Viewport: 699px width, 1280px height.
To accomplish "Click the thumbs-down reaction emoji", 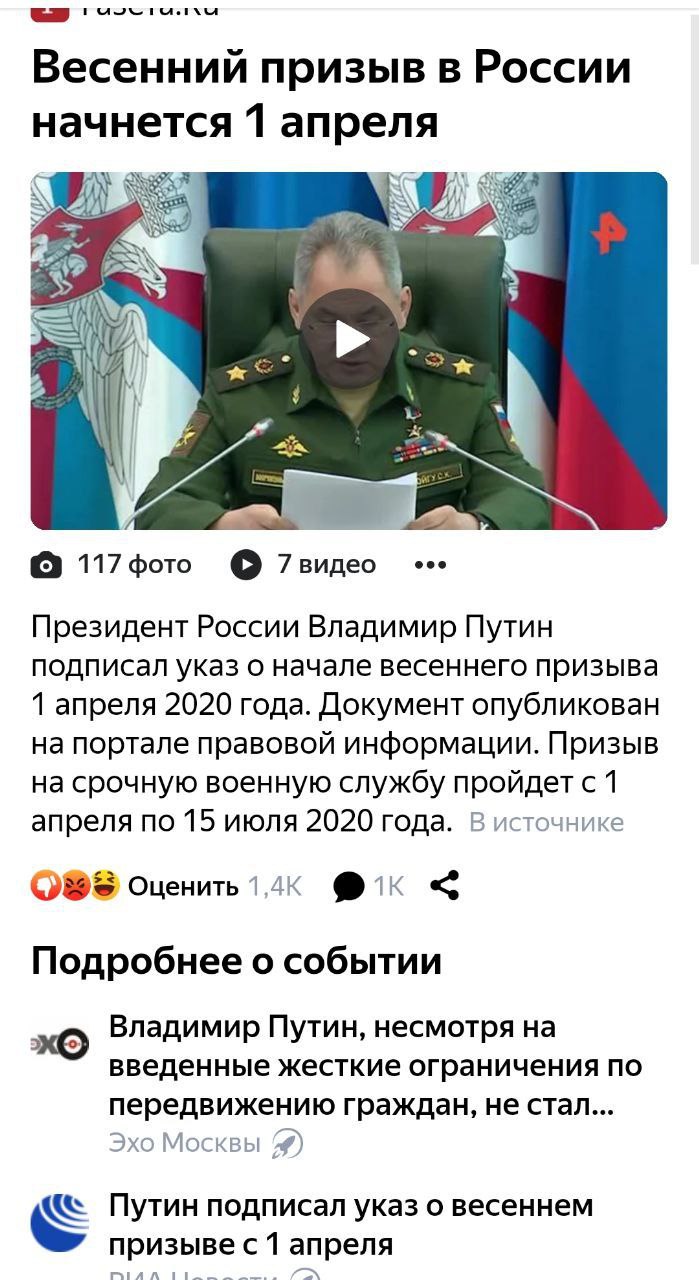I will click(x=45, y=885).
